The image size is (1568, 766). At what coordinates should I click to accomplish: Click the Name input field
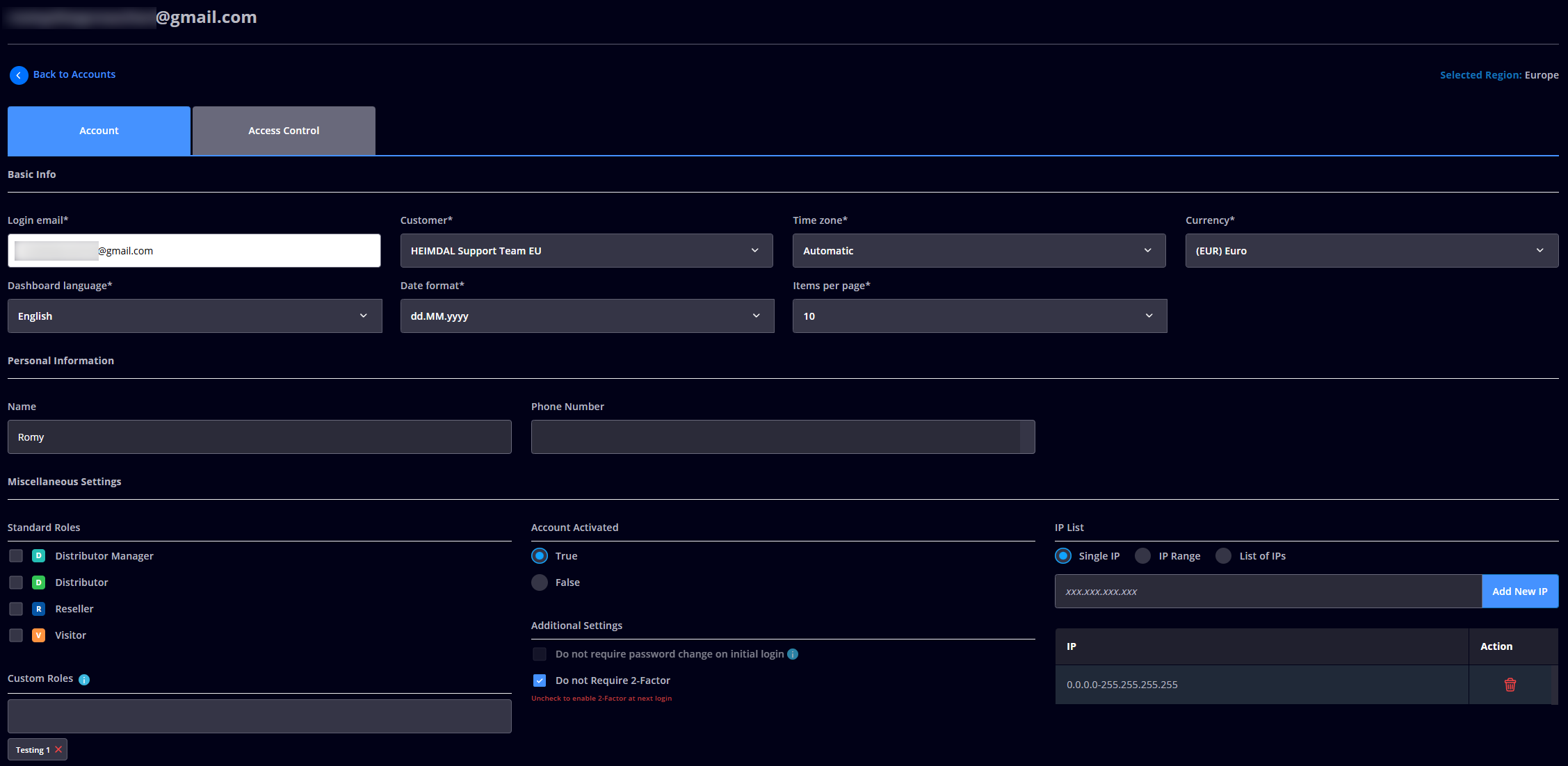point(259,437)
